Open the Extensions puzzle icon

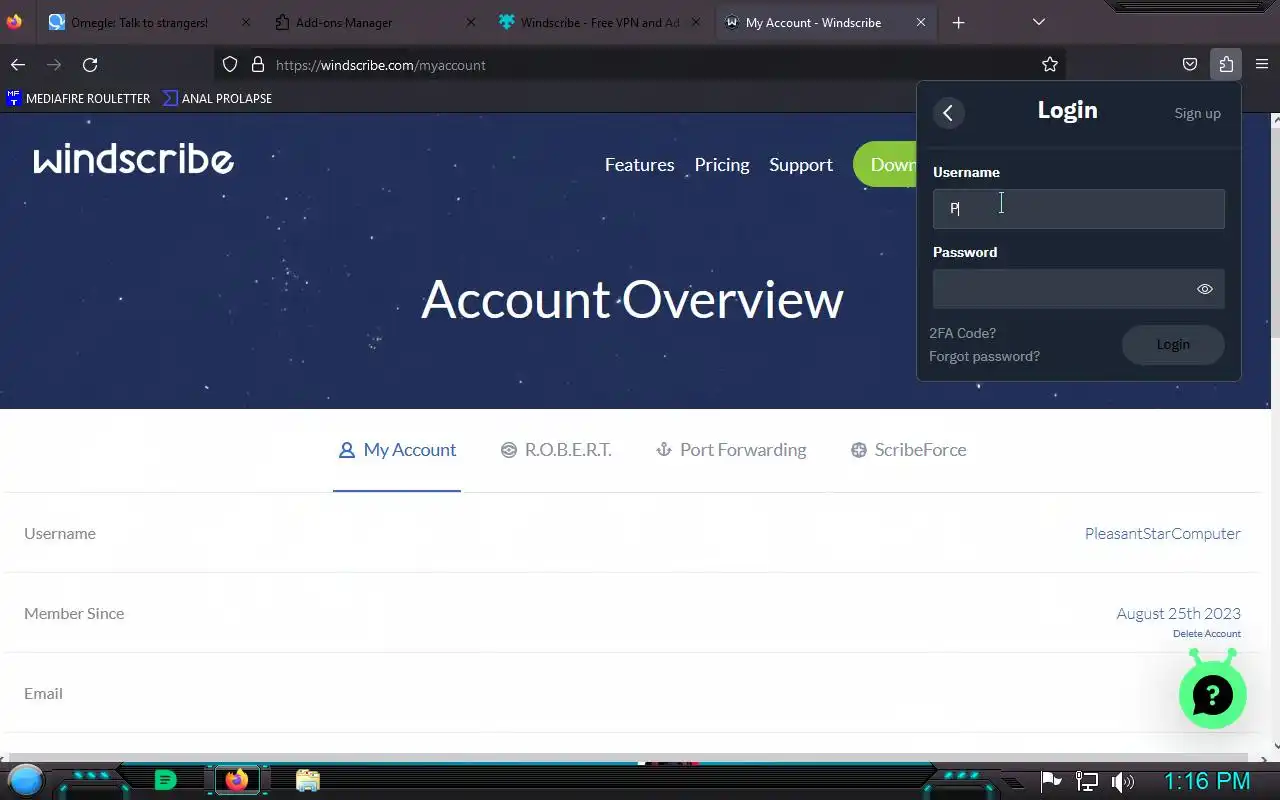(x=1226, y=65)
